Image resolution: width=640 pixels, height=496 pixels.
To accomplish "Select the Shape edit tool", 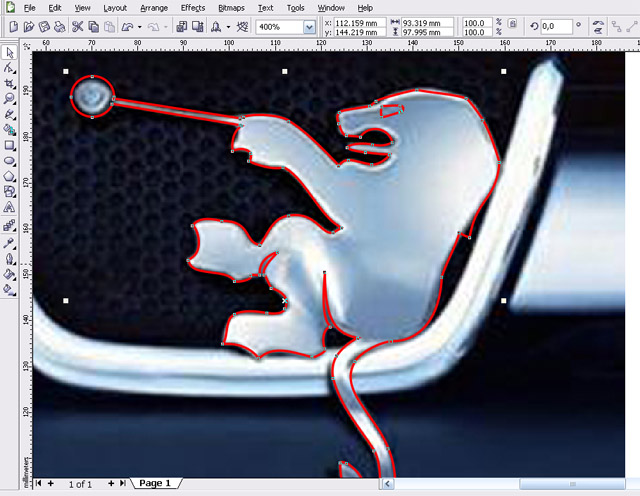I will [9, 68].
